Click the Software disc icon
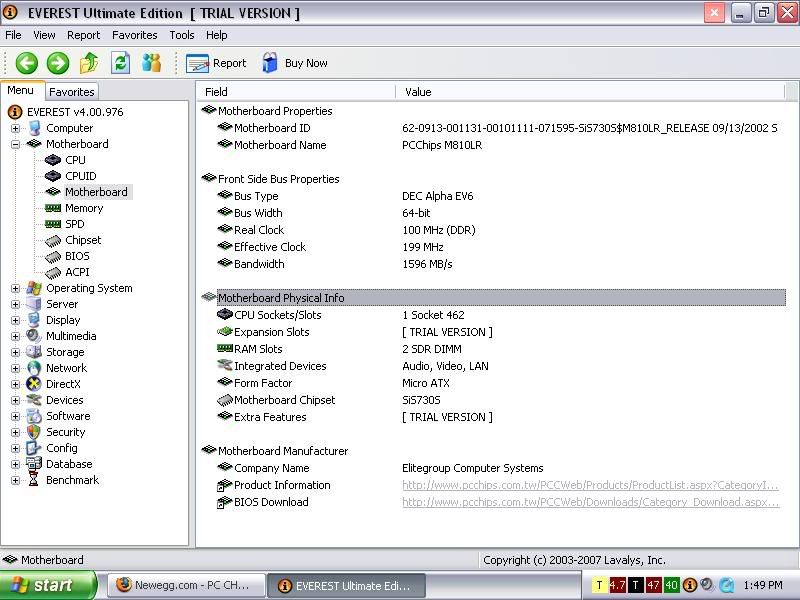This screenshot has height=600, width=800. 34,416
